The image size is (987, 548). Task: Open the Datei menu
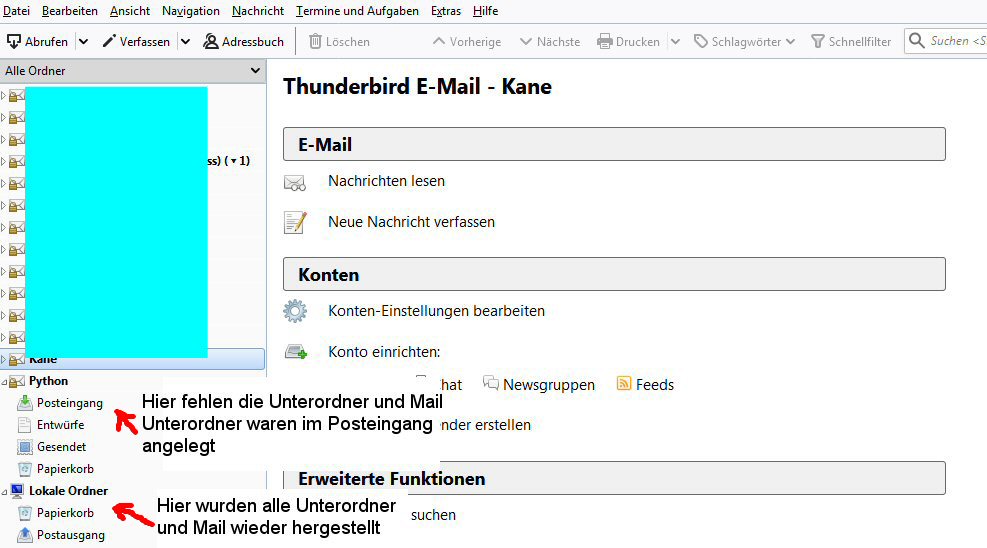click(x=16, y=11)
